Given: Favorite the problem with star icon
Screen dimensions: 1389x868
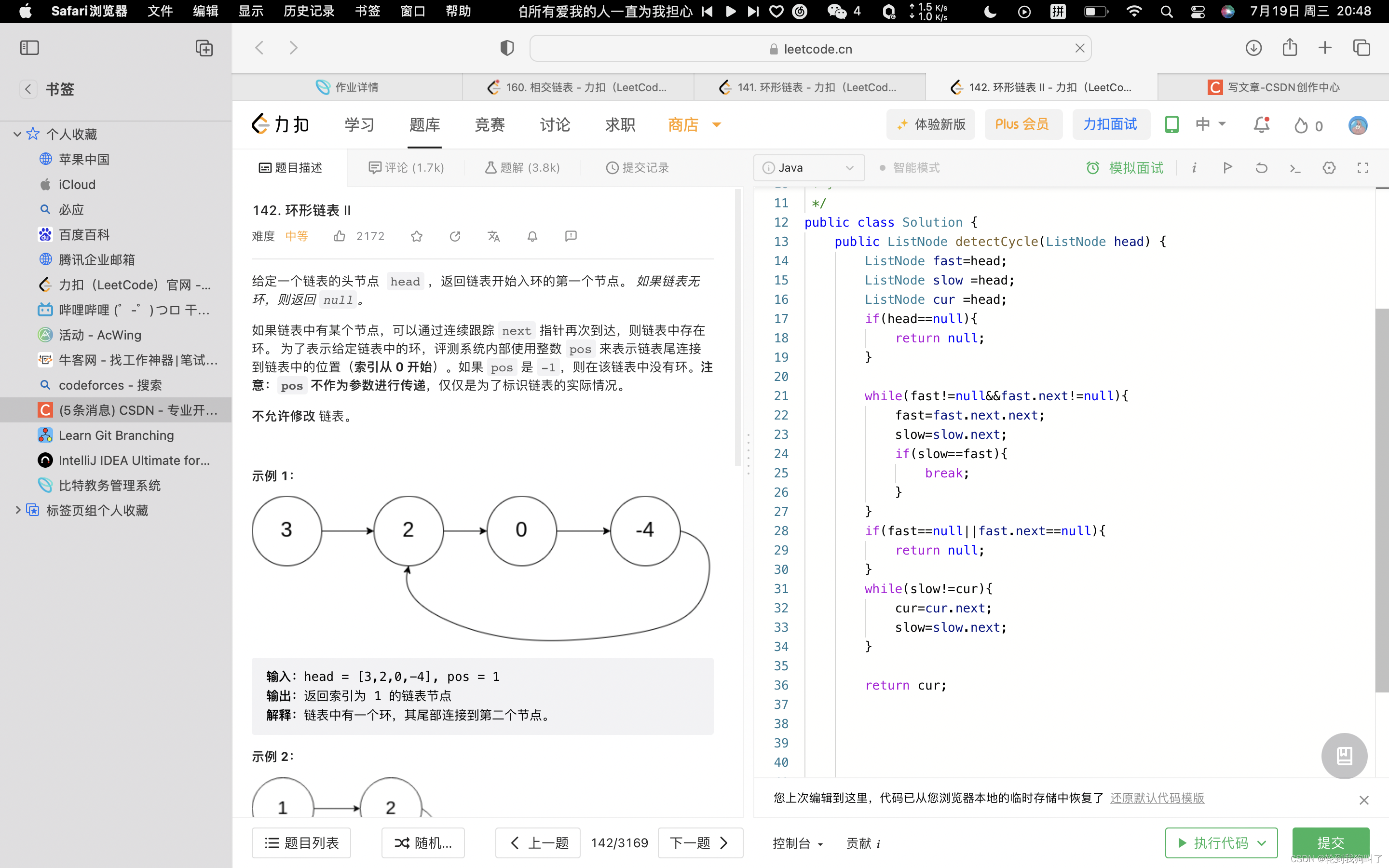Looking at the screenshot, I should (417, 236).
